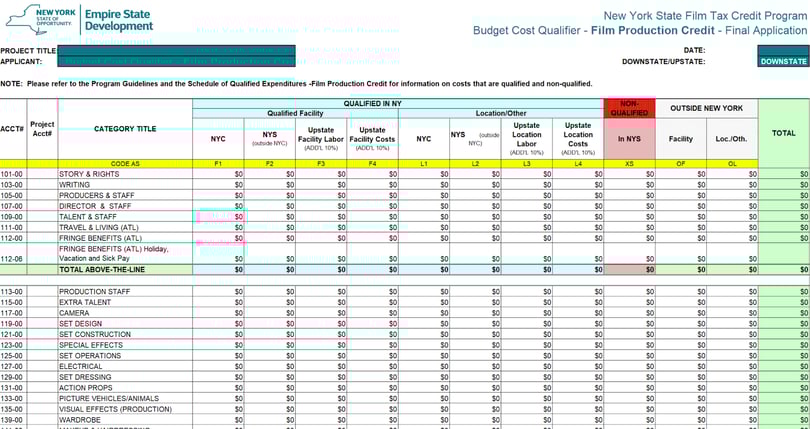Select the CATEGORY TITLE column header

(x=125, y=129)
